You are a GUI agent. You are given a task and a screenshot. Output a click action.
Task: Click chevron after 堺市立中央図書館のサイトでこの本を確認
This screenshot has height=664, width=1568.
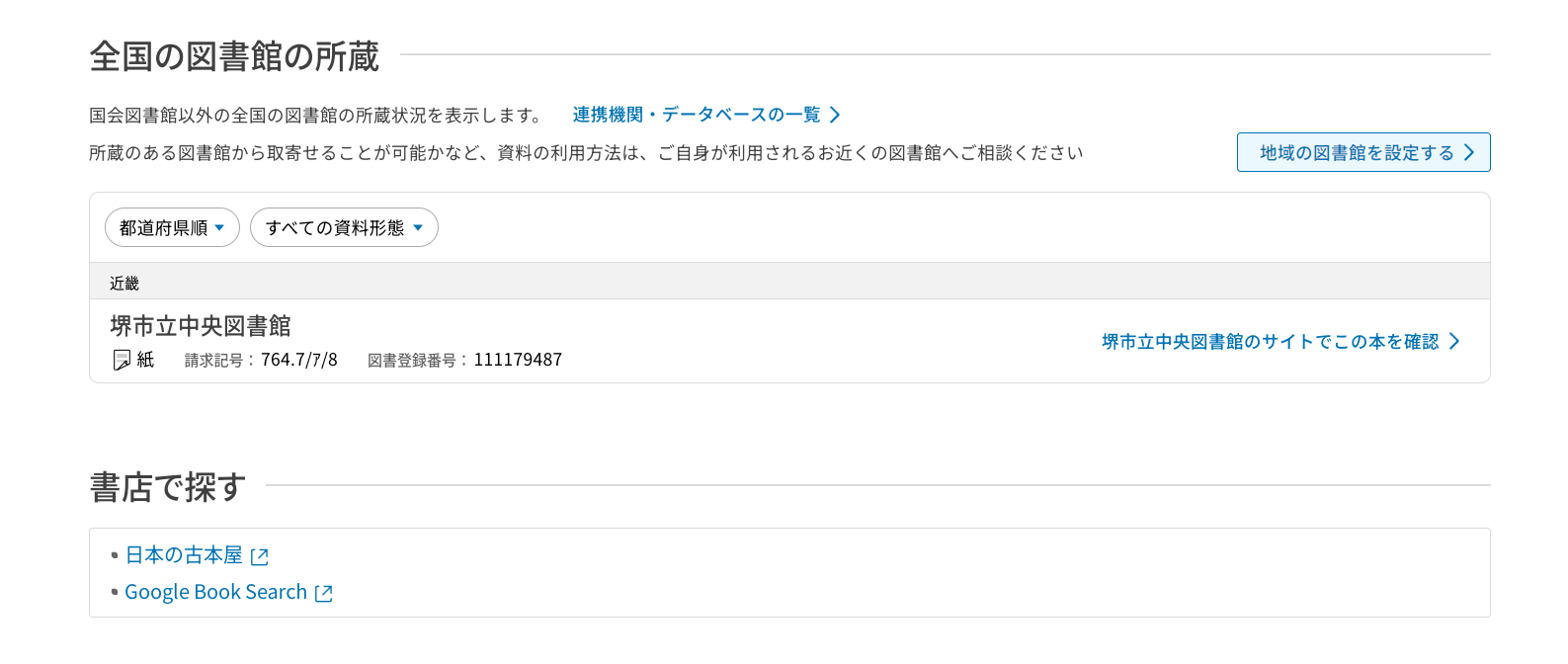1454,341
